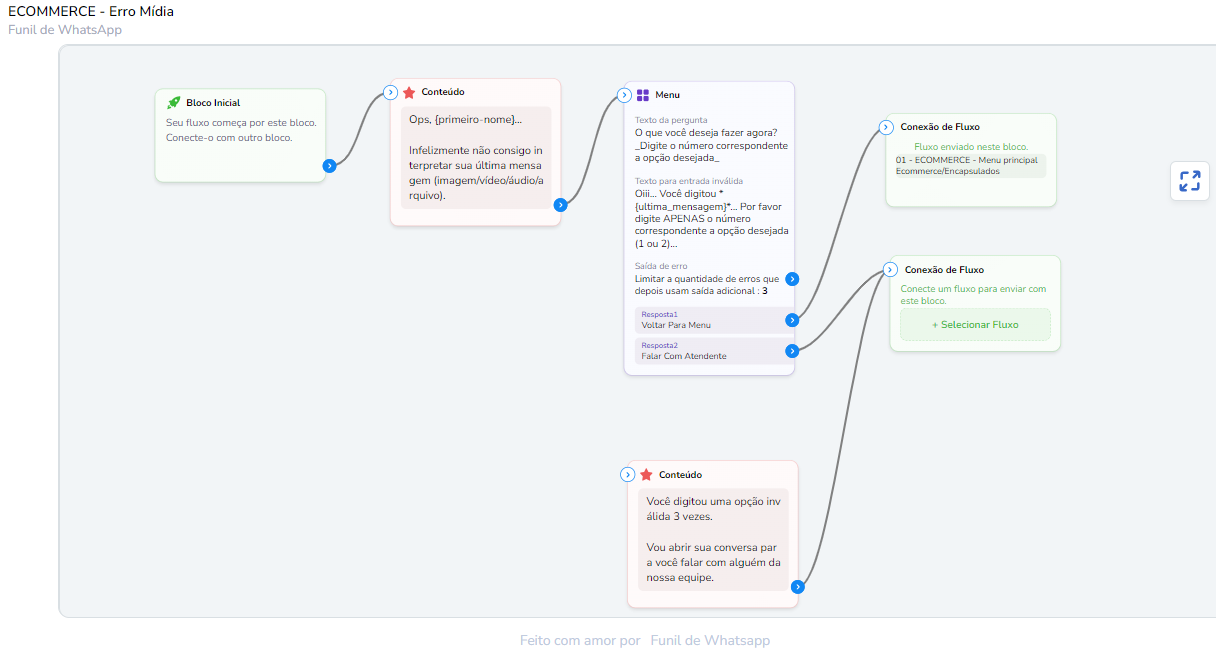Click the output connector of bottom Conteúdo block
The height and width of the screenshot is (654, 1216).
click(x=798, y=587)
